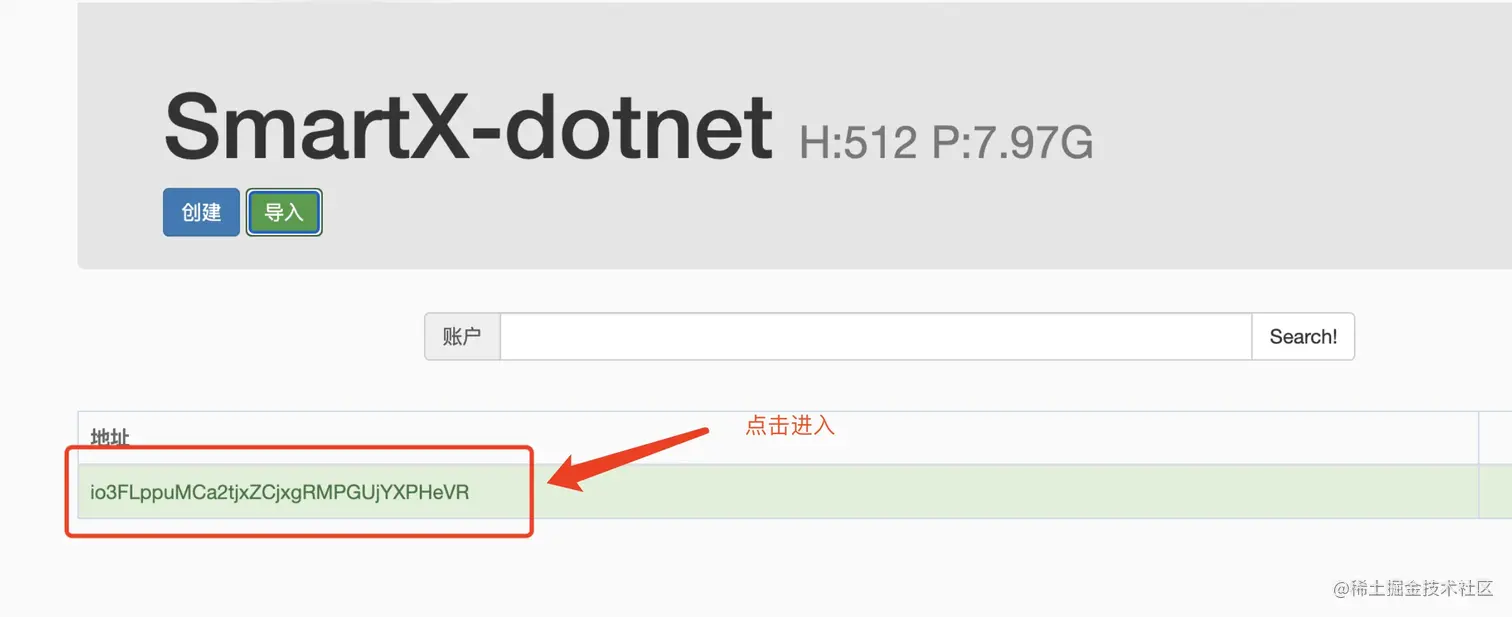This screenshot has width=1512, height=617.
Task: Click the H:512 block height text
Action: (x=859, y=144)
